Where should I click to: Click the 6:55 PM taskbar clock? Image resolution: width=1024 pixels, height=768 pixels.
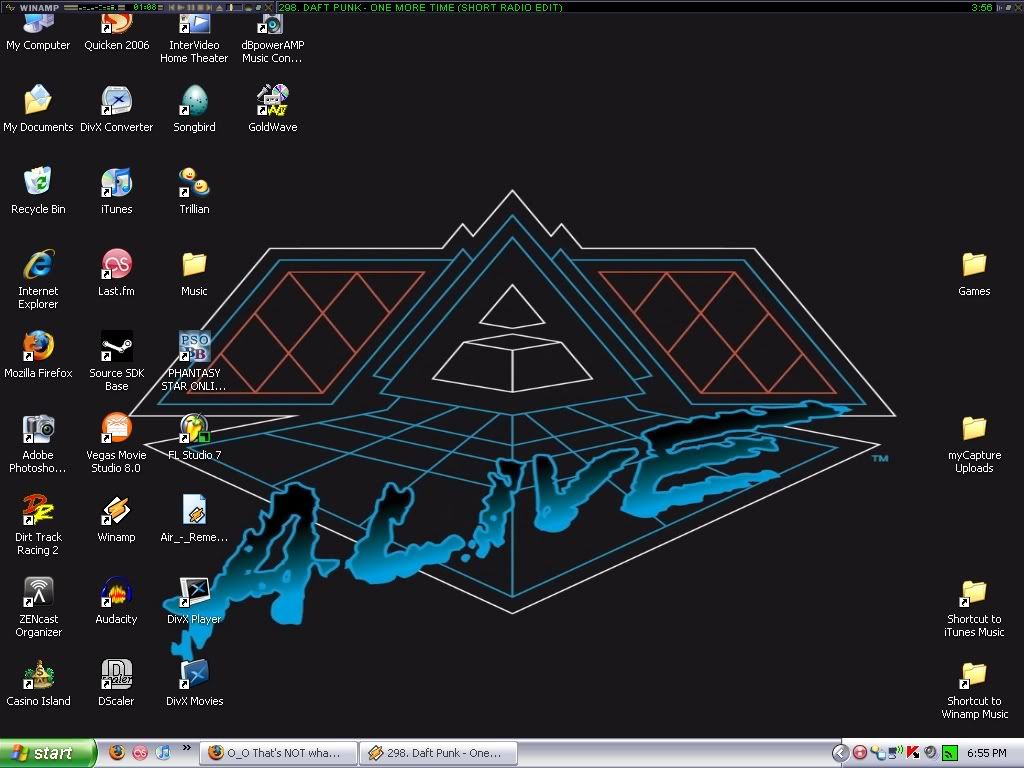tap(987, 753)
